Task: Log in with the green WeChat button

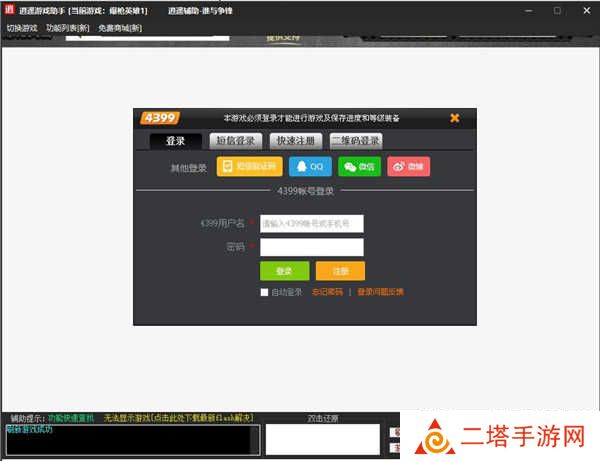Action: (359, 166)
